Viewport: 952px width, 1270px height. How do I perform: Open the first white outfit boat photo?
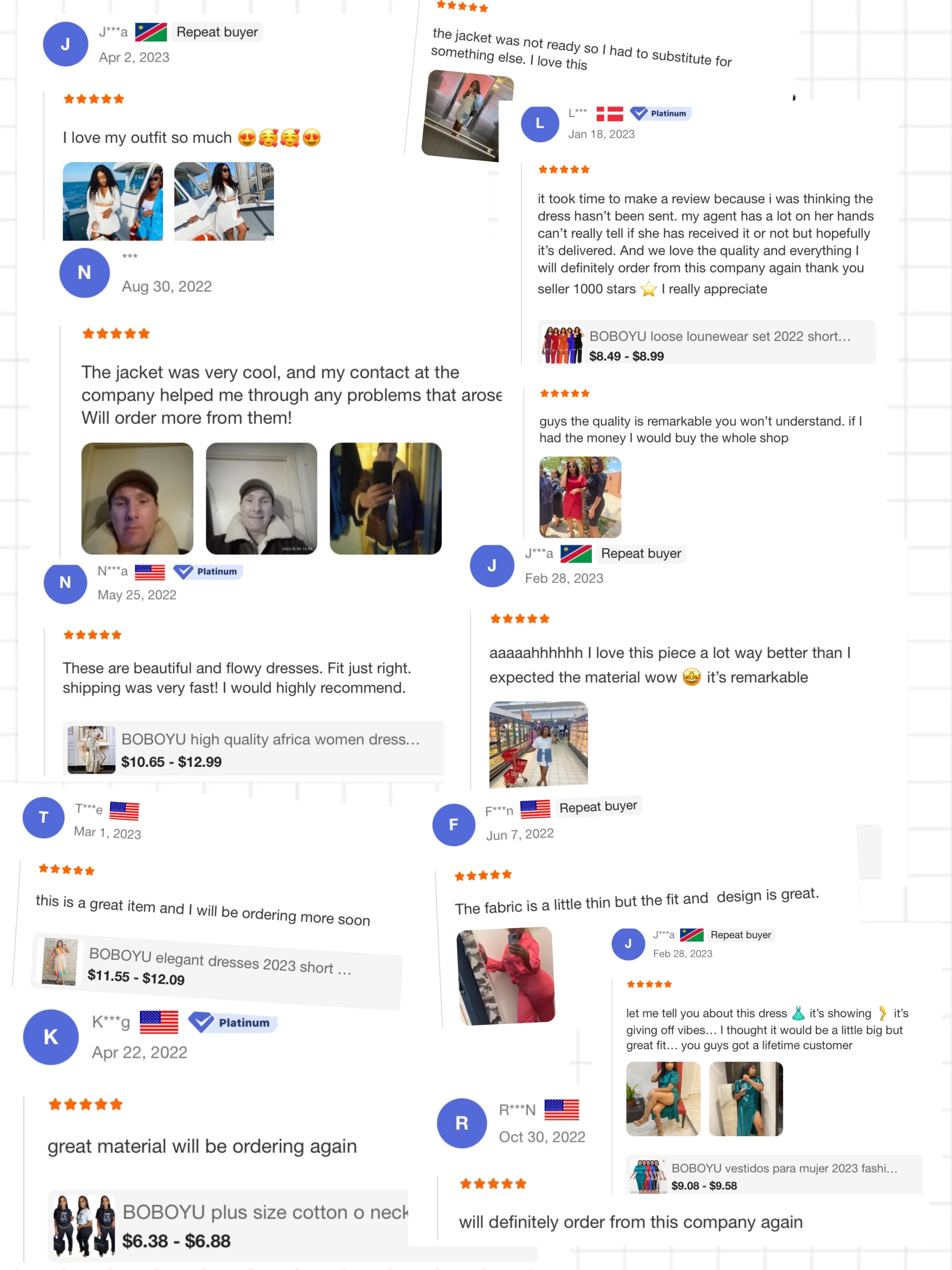click(113, 201)
